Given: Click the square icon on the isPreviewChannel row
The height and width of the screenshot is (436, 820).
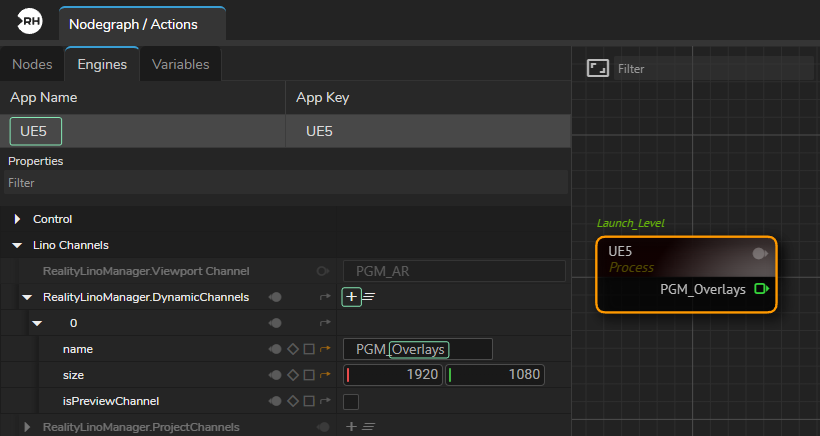Looking at the screenshot, I should click(308, 401).
